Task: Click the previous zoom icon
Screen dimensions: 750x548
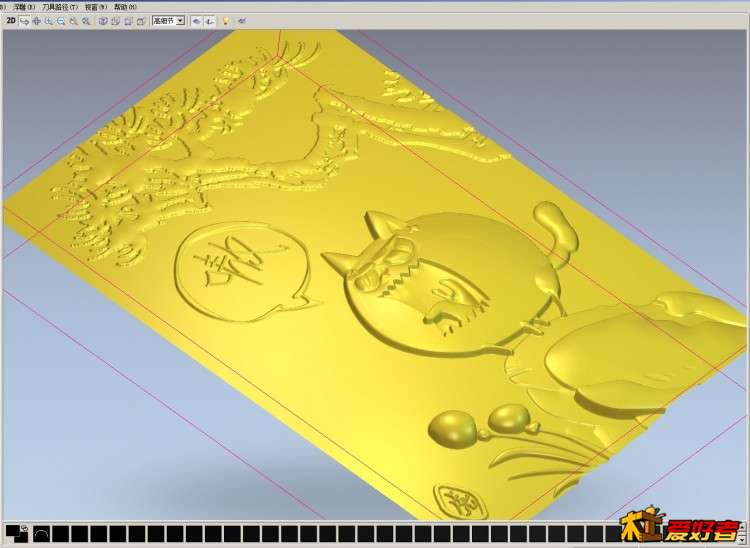Action: [74, 21]
